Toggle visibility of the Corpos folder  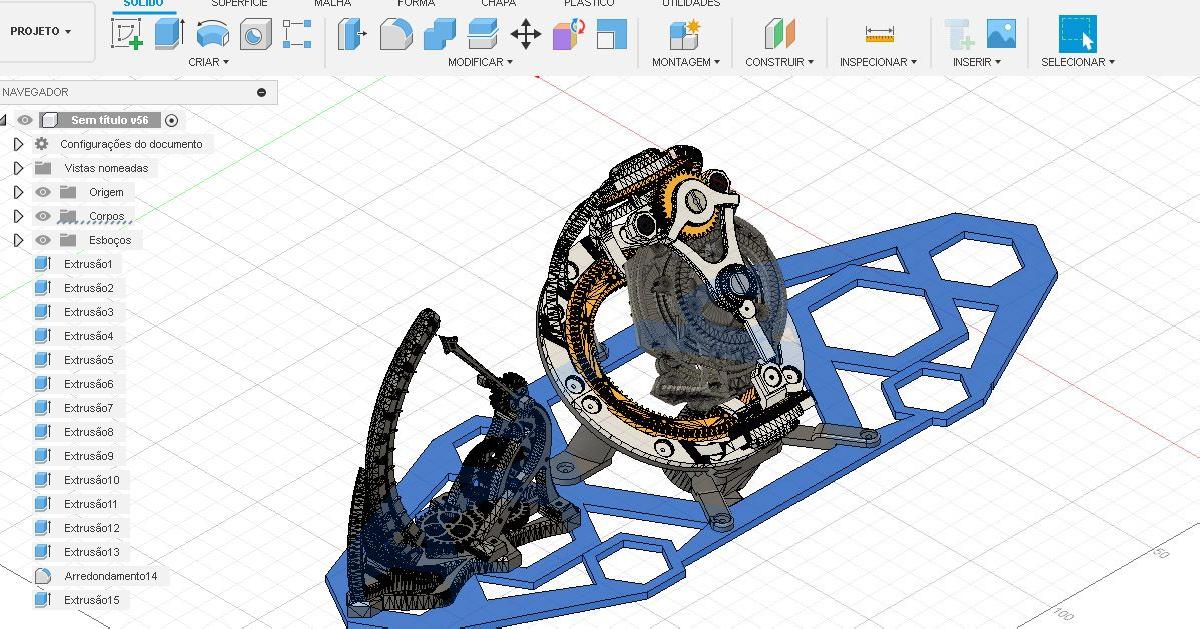pos(43,216)
